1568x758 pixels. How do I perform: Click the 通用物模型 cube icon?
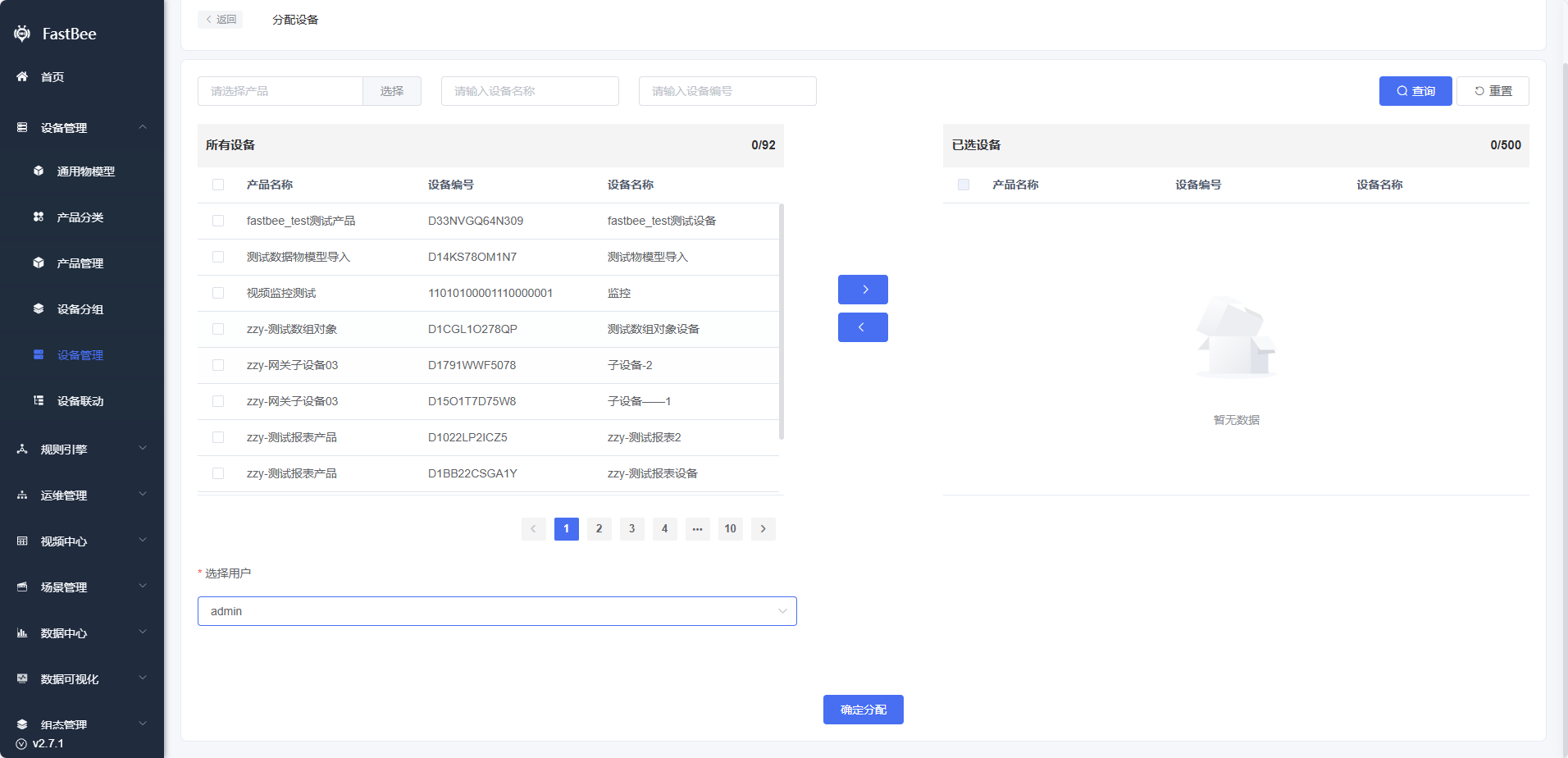[x=39, y=171]
